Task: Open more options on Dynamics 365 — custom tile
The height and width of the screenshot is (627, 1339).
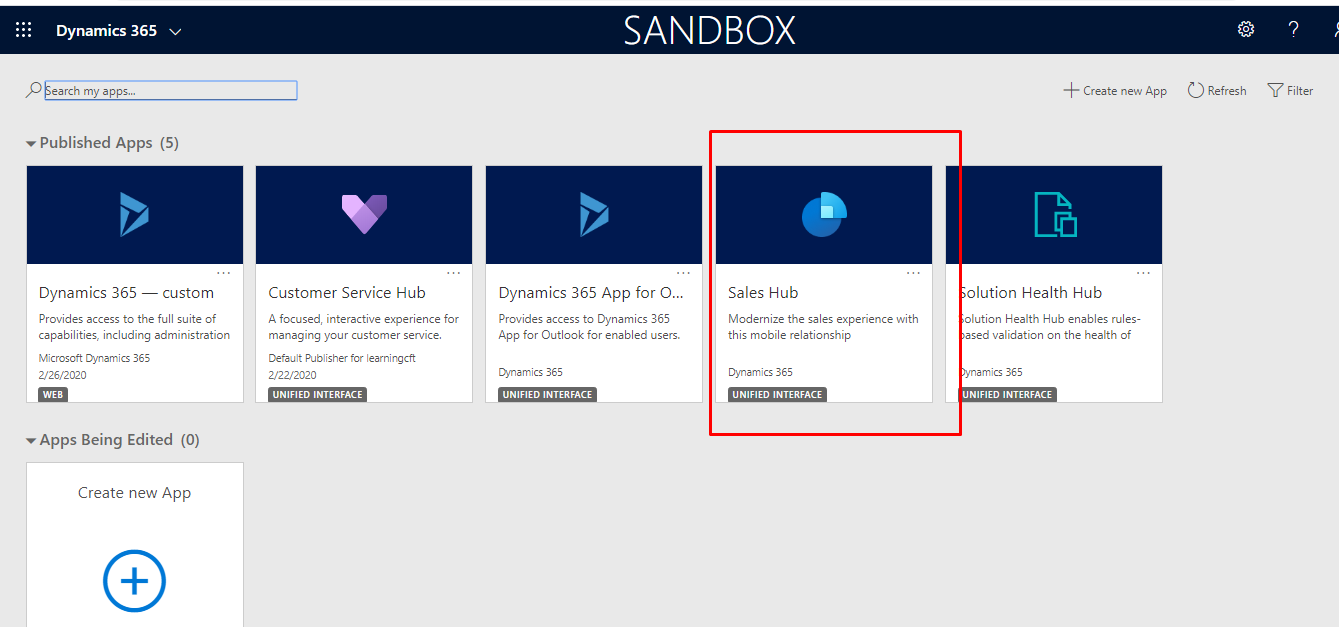Action: [224, 273]
